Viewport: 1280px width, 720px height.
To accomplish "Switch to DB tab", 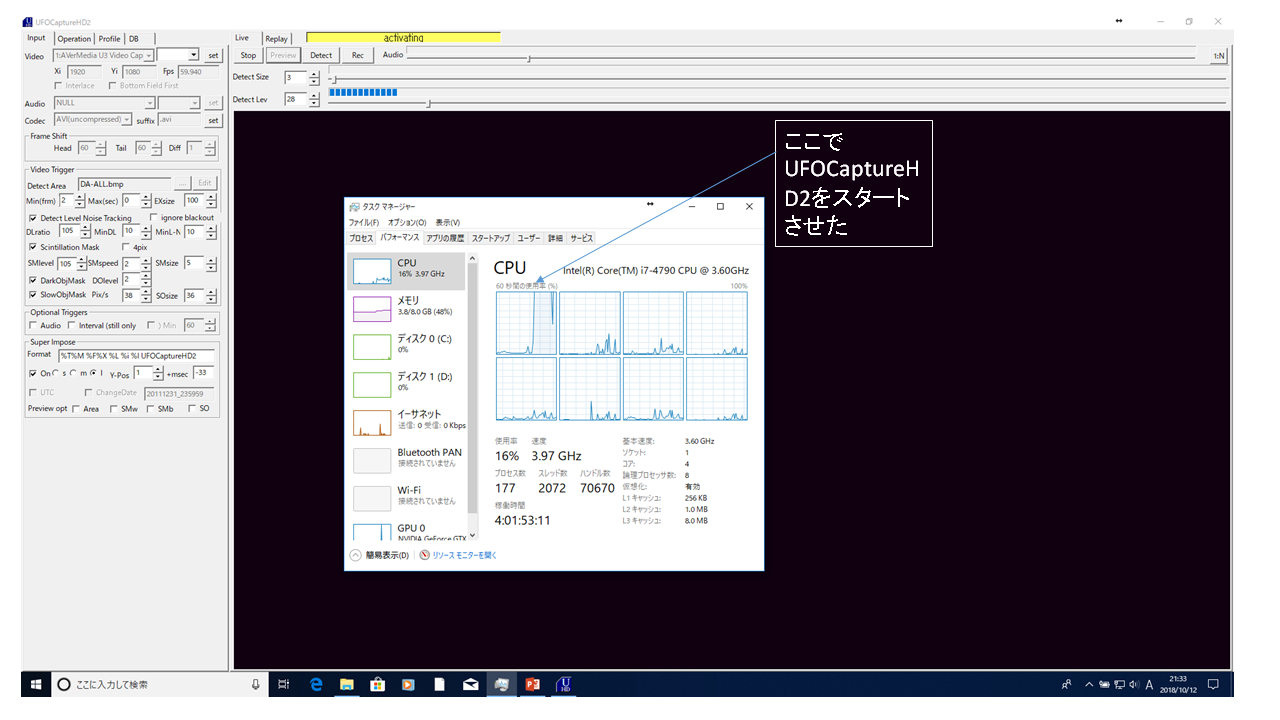I will tap(134, 39).
